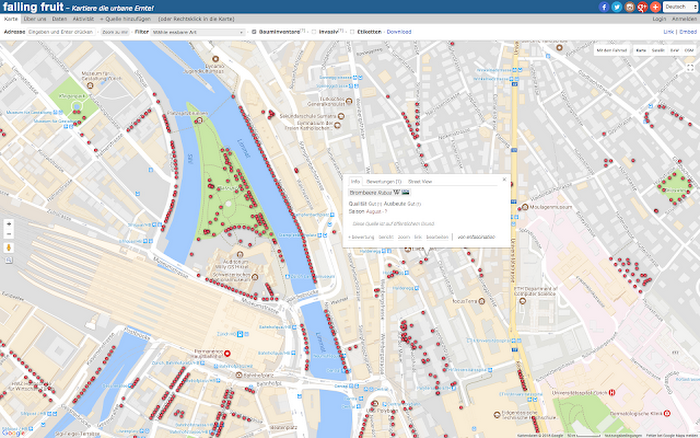Viewport: 700px width, 438px height.
Task: Select the Info tab in popup
Action: (355, 181)
